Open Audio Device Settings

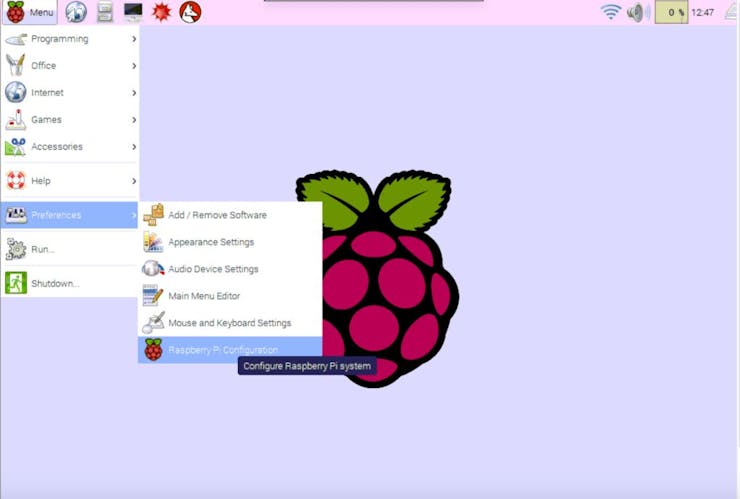coord(230,269)
